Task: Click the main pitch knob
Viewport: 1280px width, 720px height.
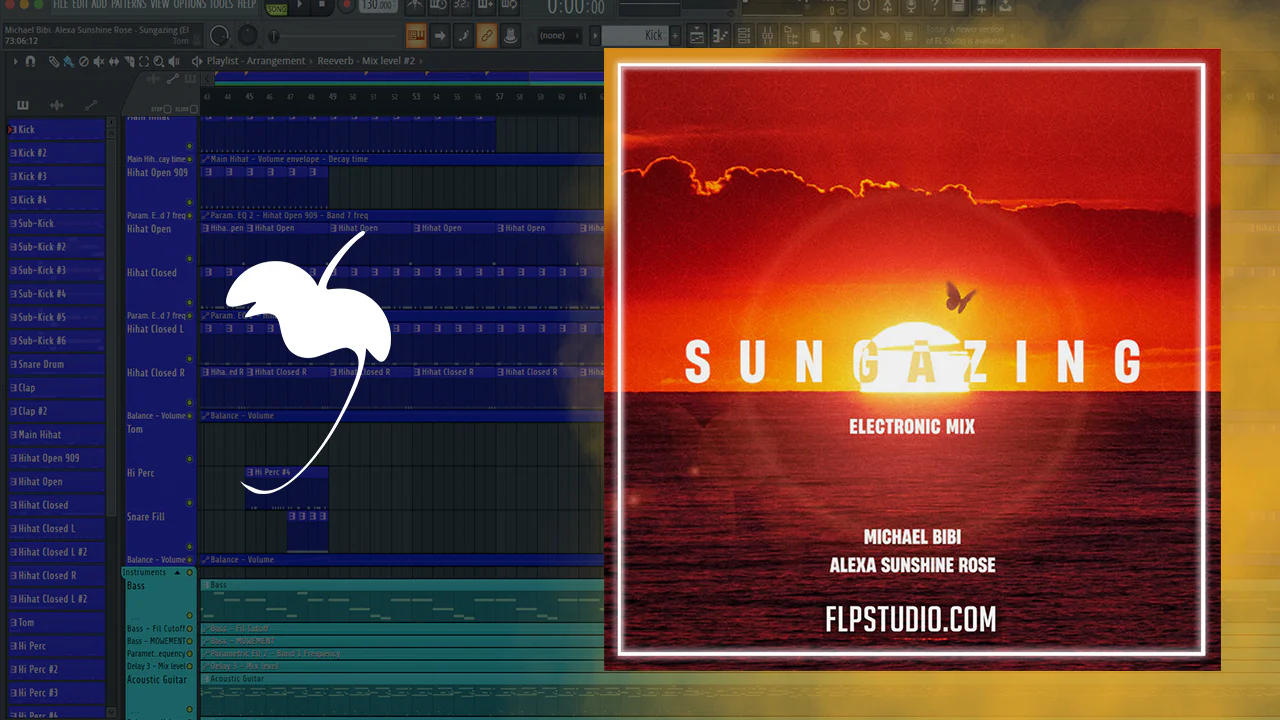Action: click(246, 36)
